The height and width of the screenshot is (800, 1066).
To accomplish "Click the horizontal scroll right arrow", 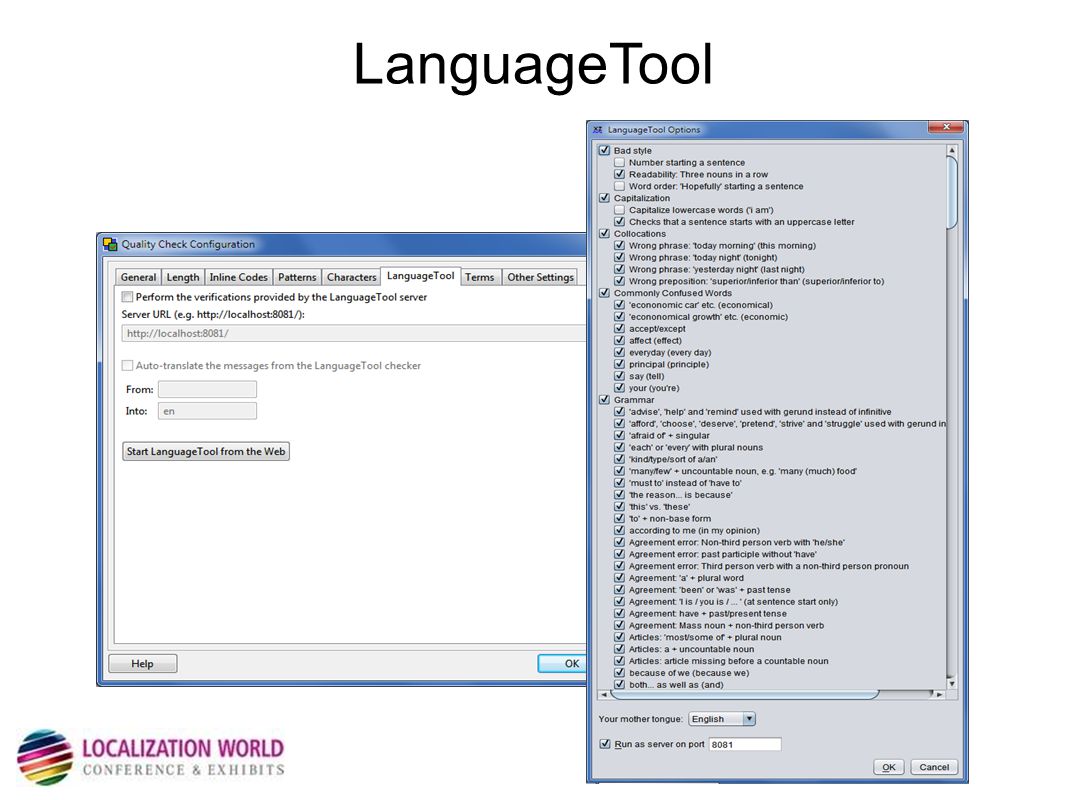I will [939, 695].
